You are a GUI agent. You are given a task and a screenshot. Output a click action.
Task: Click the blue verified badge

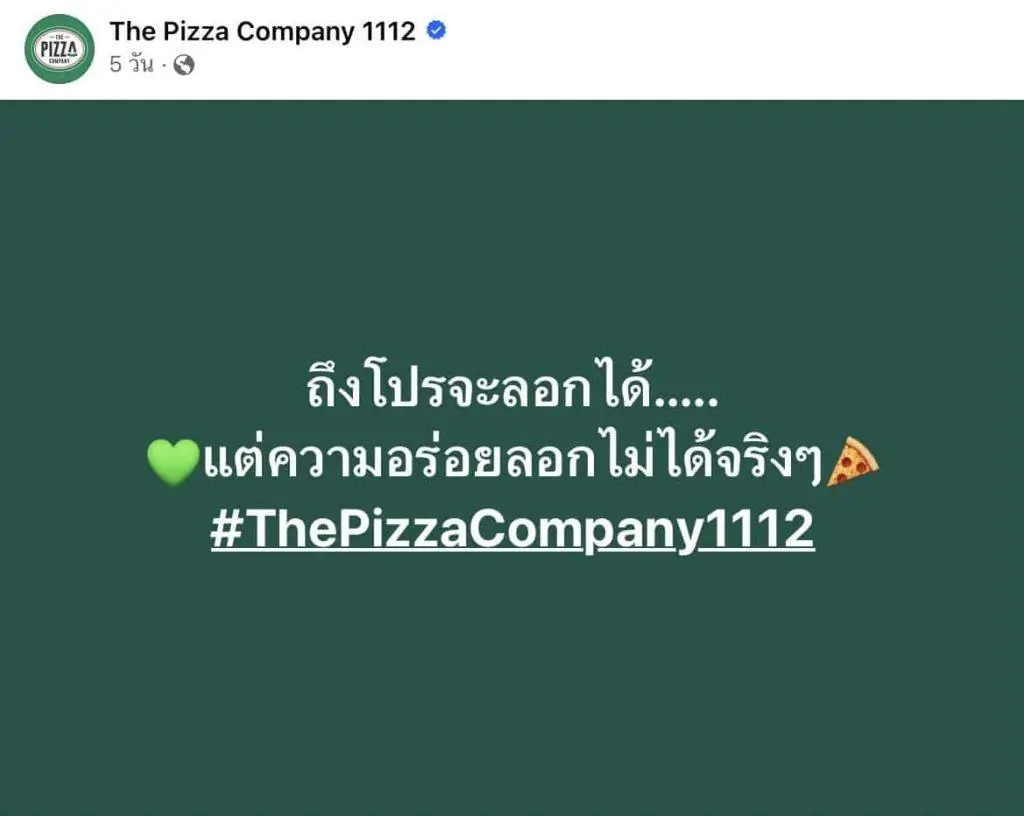pos(436,30)
